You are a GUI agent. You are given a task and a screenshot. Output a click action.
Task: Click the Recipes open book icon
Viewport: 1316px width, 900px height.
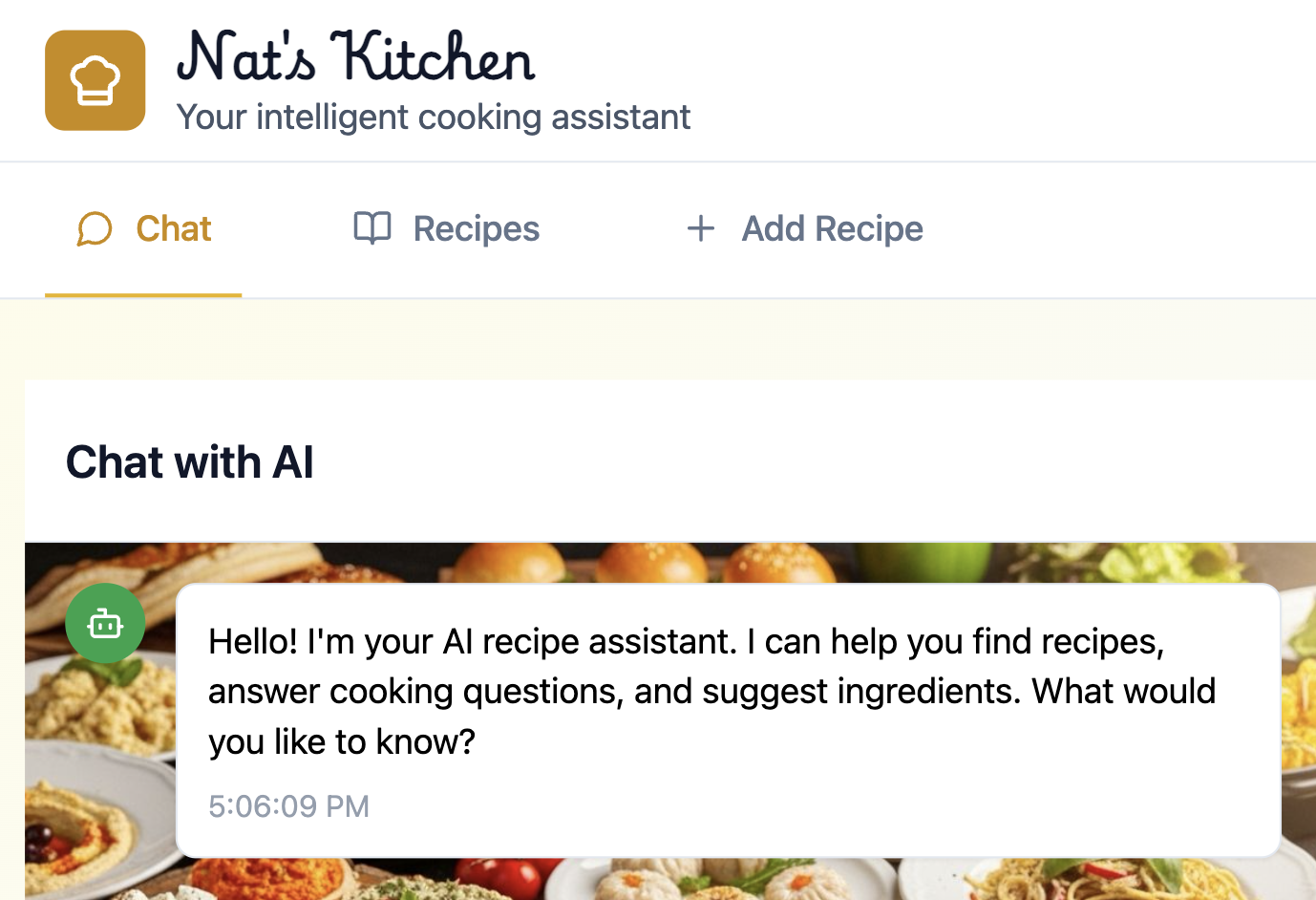pos(372,228)
